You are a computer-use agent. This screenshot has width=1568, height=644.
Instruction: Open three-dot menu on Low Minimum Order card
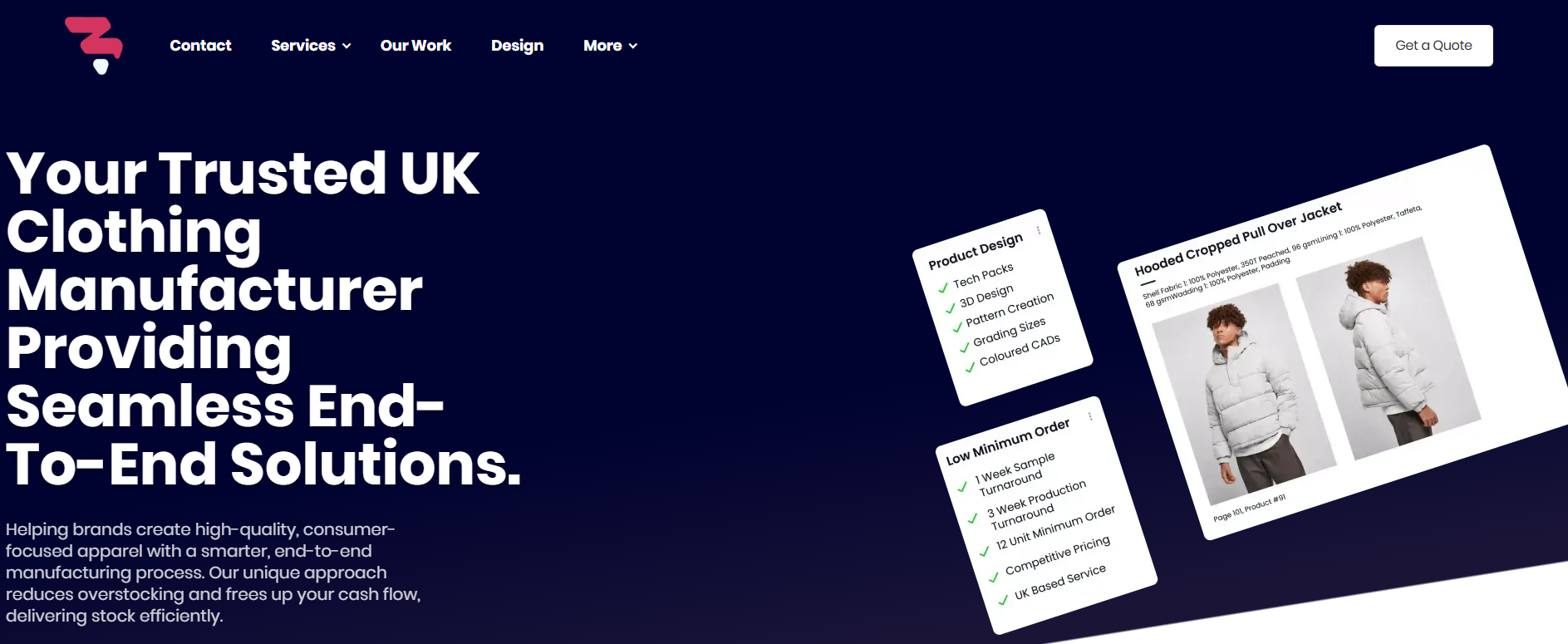pyautogui.click(x=1090, y=416)
